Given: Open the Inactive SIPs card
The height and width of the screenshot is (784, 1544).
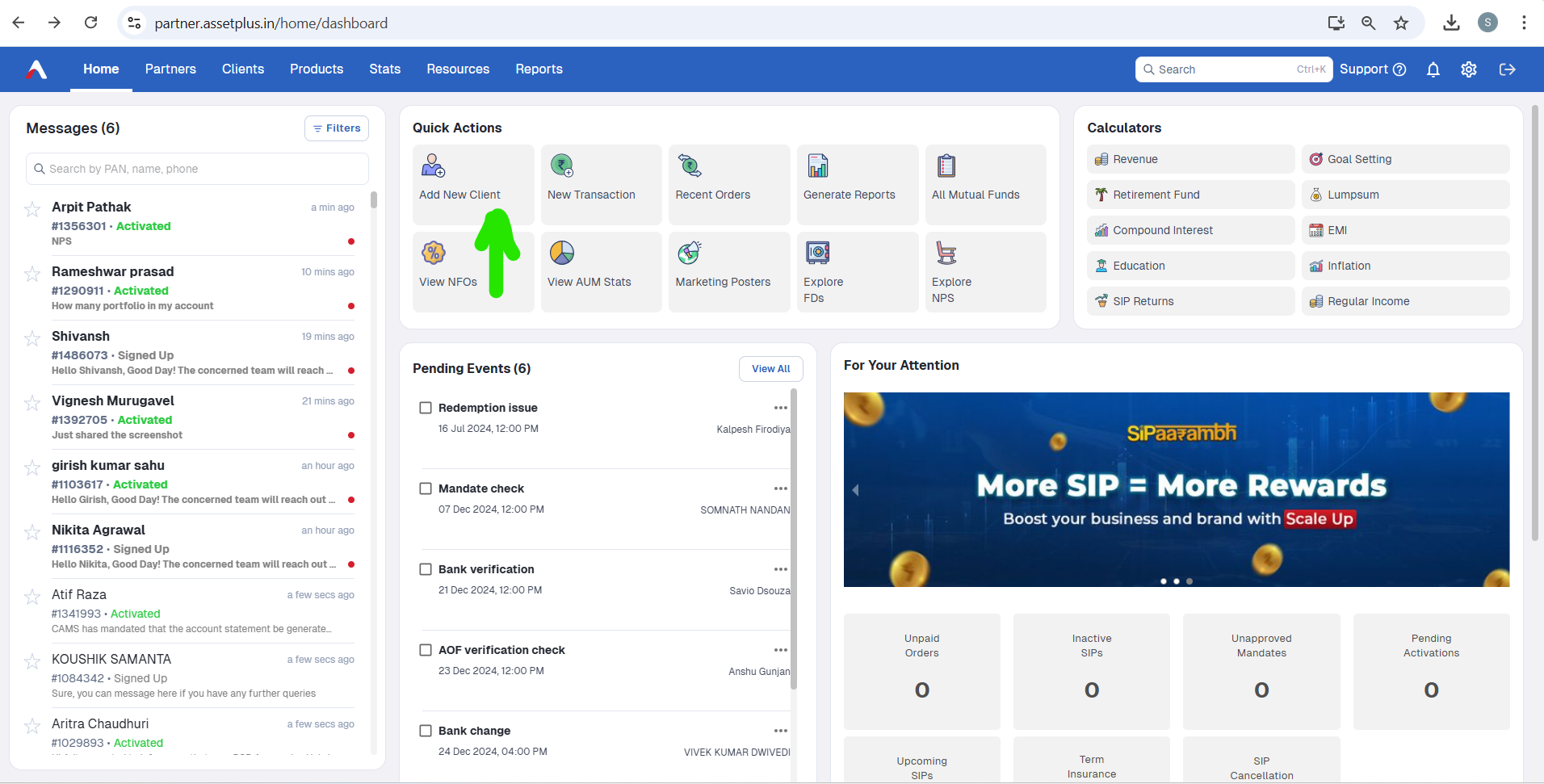Looking at the screenshot, I should tap(1092, 672).
